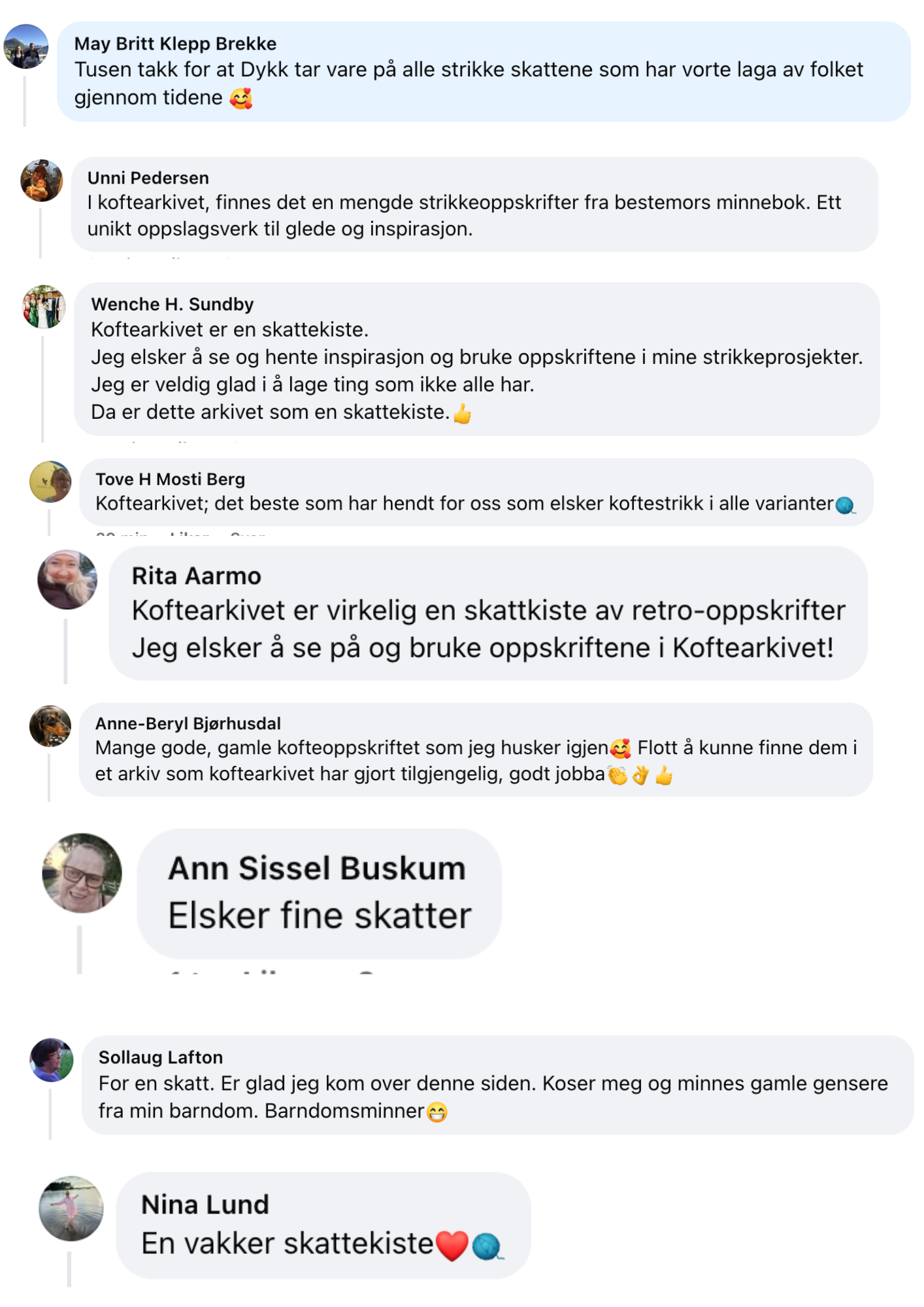Viewport: 924px width, 1307px height.
Task: Click the red heart emoji in Nina Lund's comment
Action: [x=452, y=1246]
